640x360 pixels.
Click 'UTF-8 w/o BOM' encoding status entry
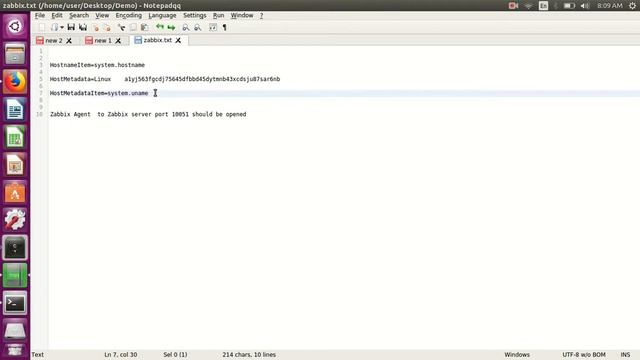[x=584, y=355]
